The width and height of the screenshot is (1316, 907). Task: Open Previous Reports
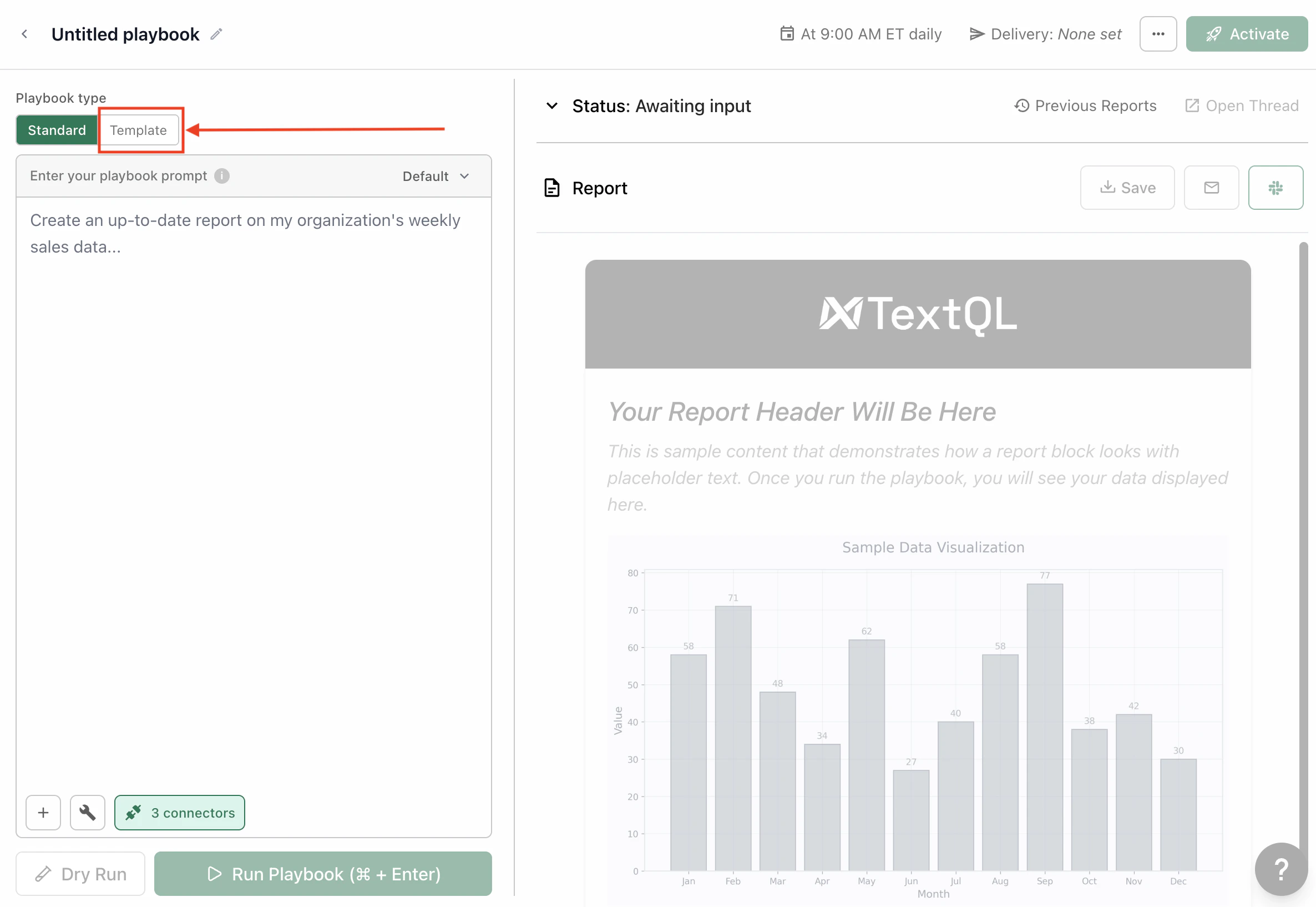(x=1085, y=105)
